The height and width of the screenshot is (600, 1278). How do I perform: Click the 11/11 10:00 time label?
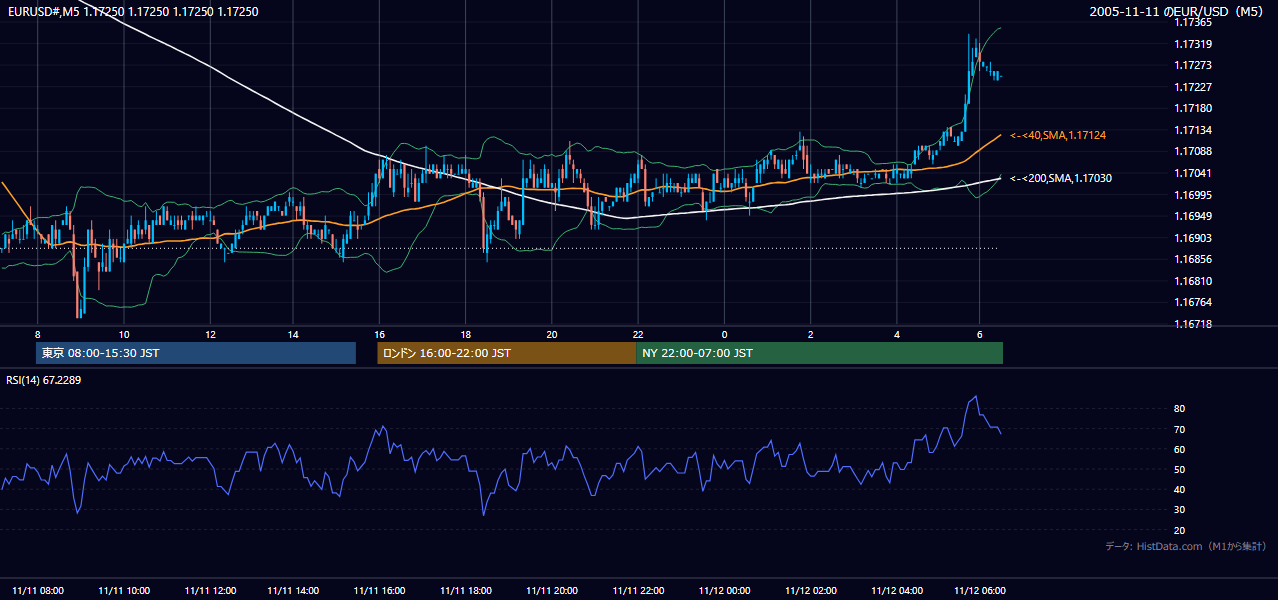124,590
